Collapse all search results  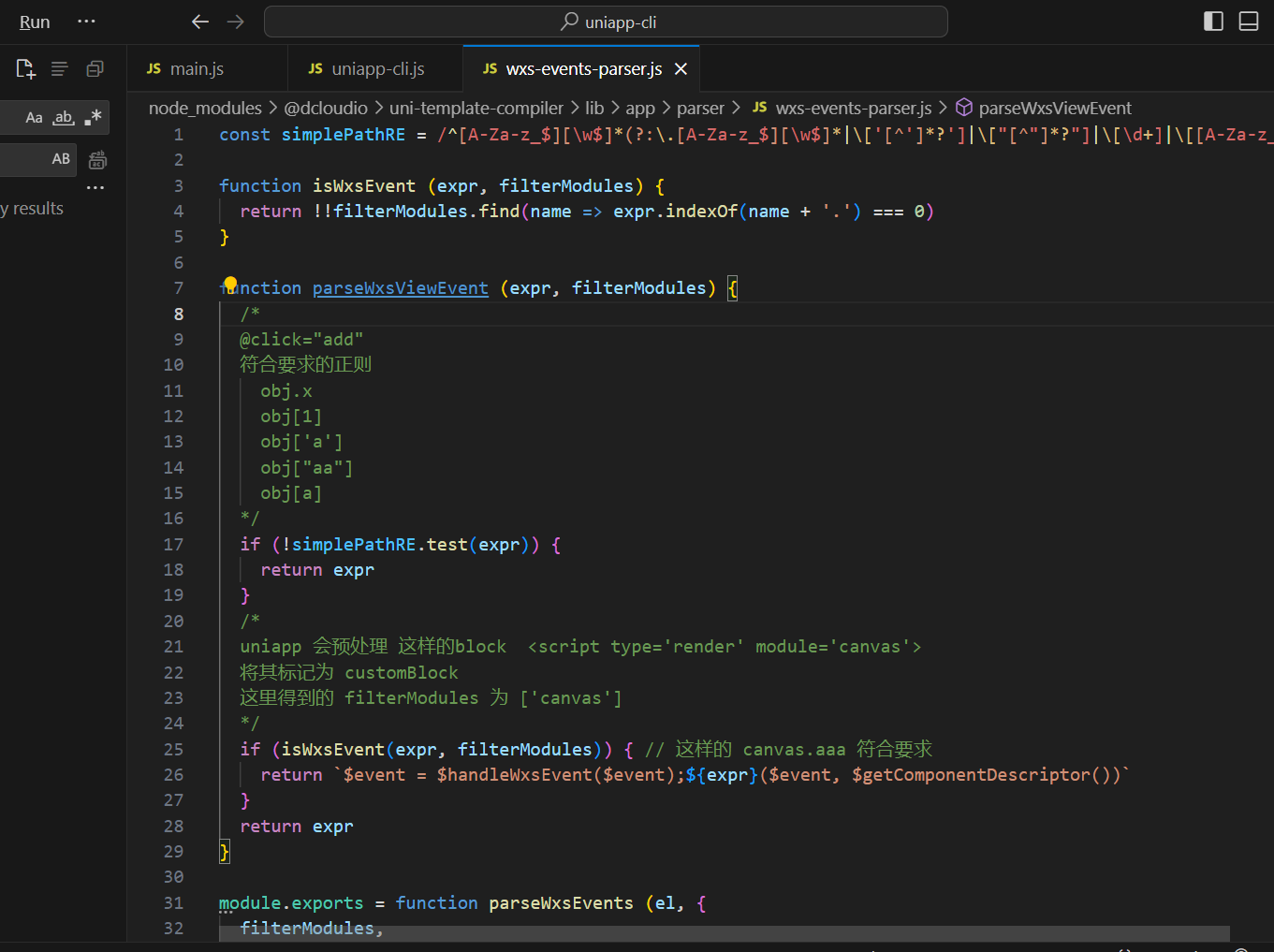95,68
